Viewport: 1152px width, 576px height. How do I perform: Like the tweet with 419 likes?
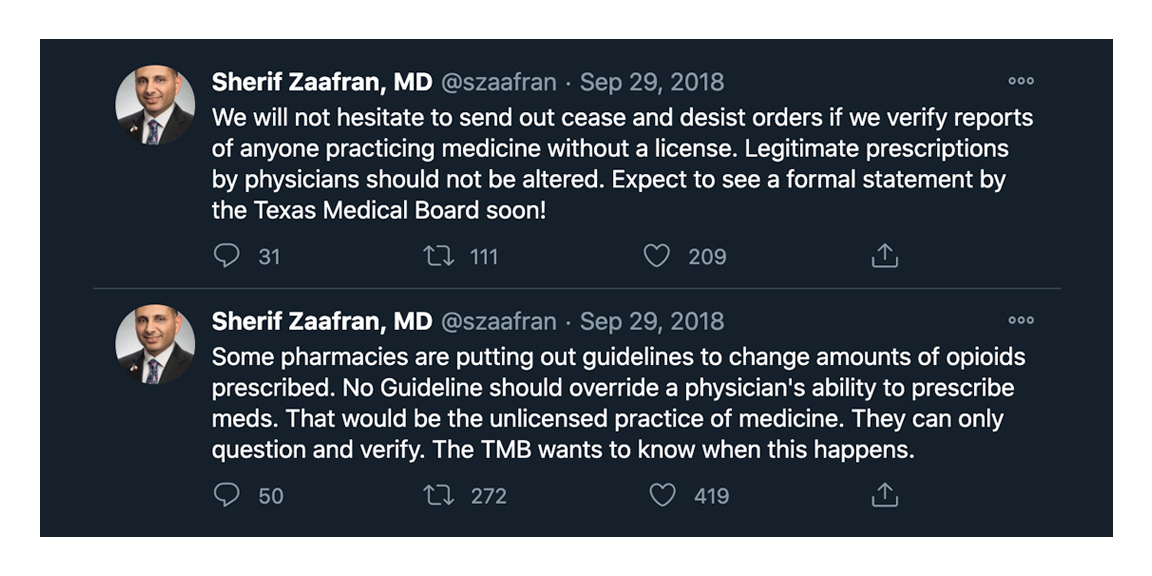point(662,495)
